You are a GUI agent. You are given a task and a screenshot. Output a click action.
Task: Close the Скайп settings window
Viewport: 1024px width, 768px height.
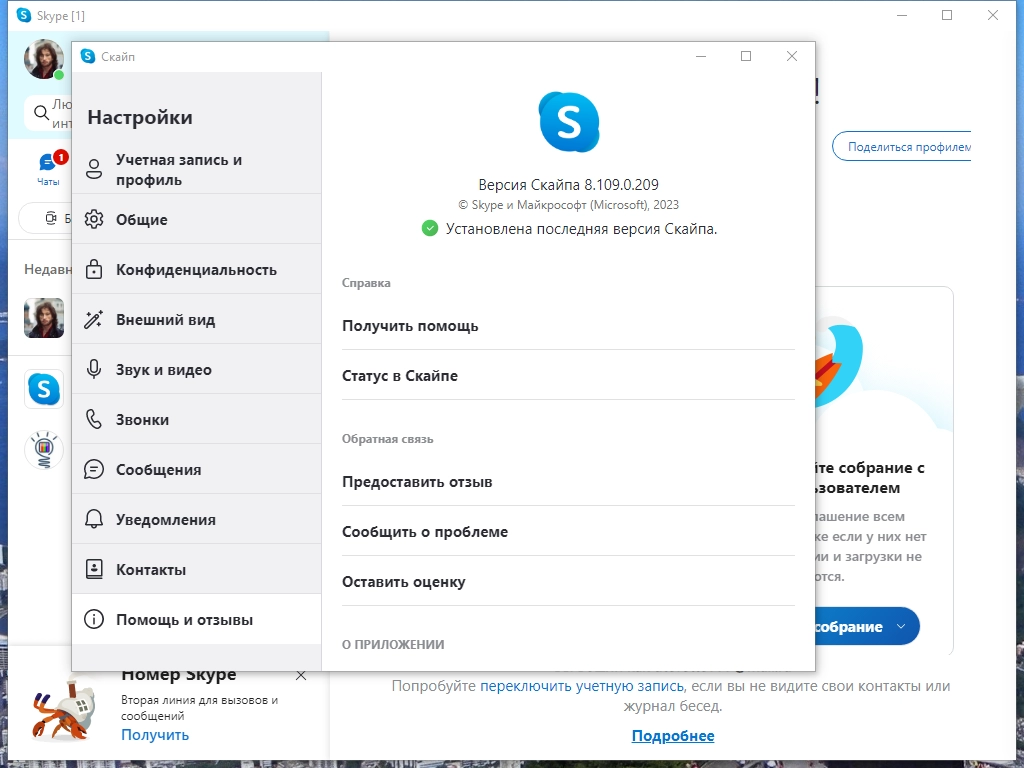point(792,56)
